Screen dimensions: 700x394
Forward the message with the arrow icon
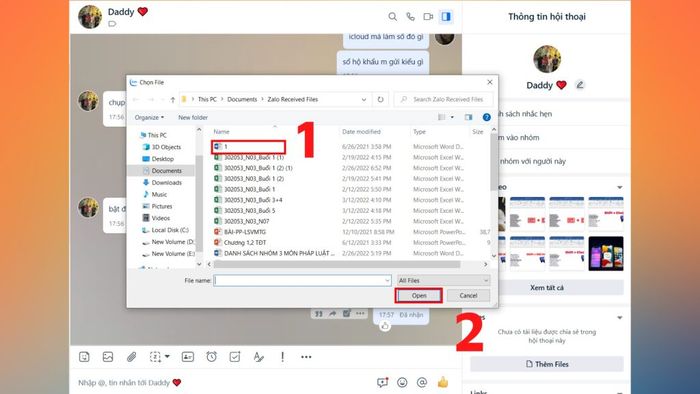pyautogui.click(x=333, y=314)
